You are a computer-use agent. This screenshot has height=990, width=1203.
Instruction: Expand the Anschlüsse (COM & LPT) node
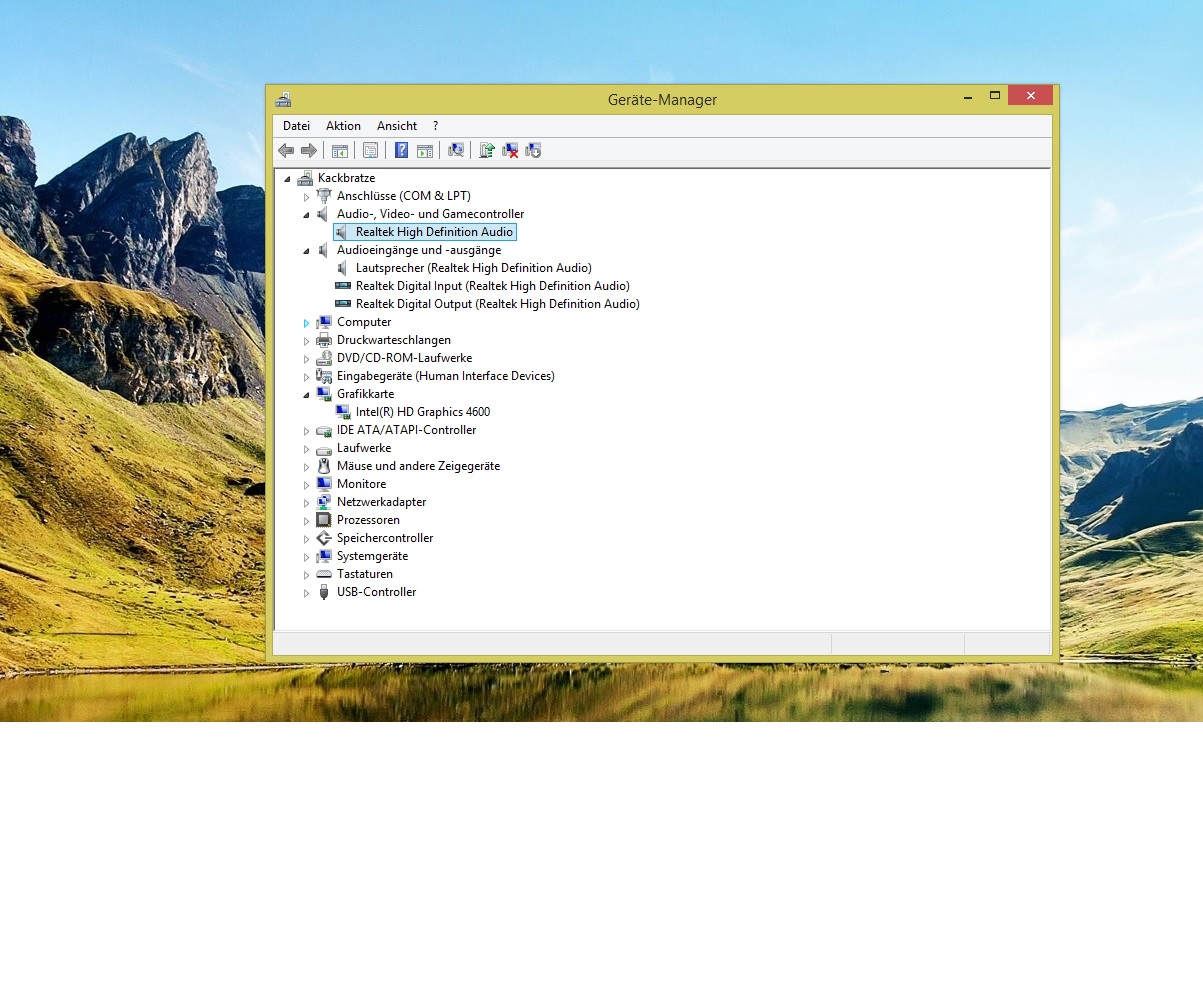pyautogui.click(x=307, y=197)
